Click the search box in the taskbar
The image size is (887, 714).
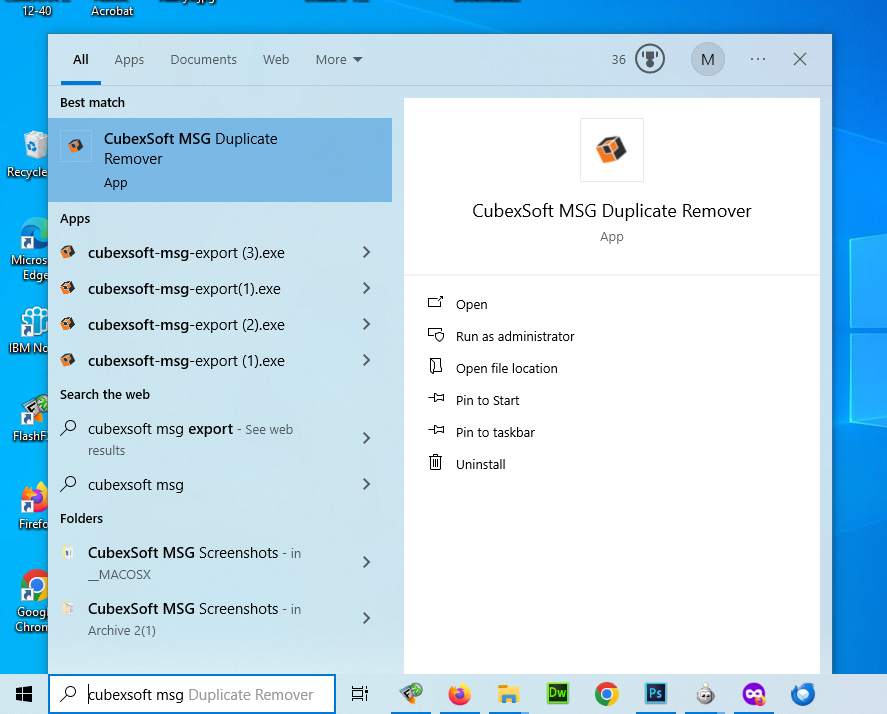200,694
